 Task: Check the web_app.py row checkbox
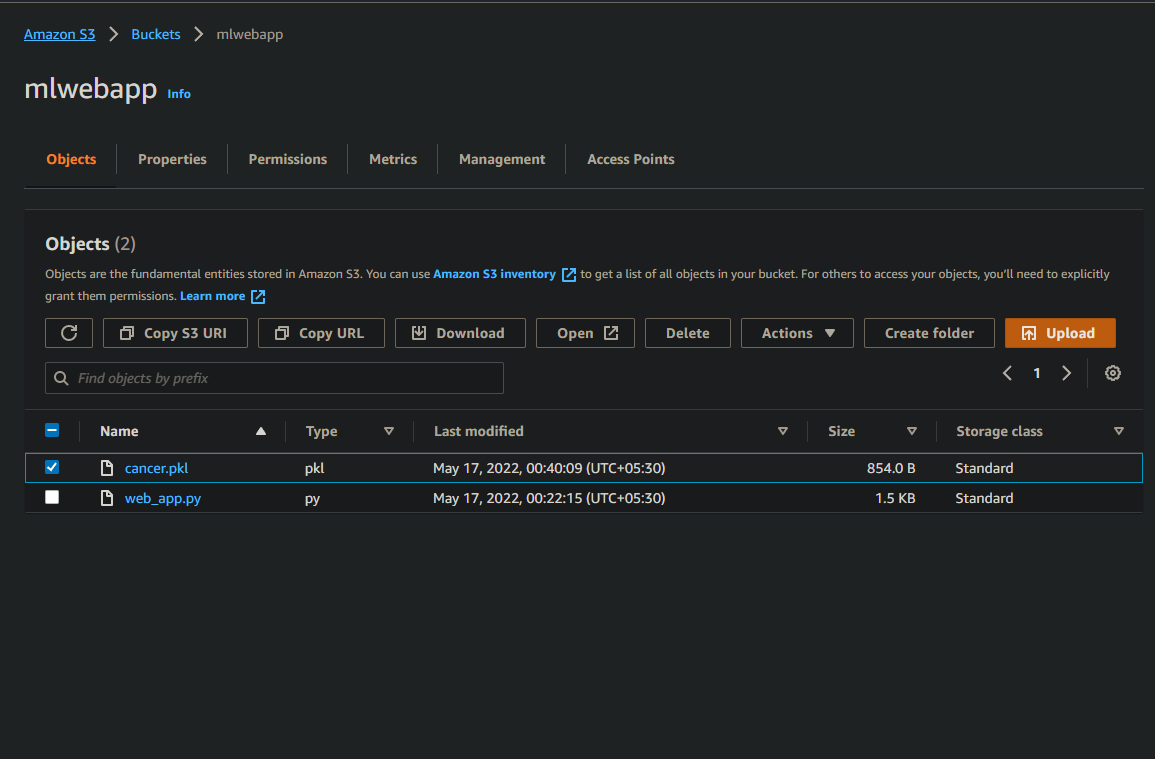click(x=52, y=497)
